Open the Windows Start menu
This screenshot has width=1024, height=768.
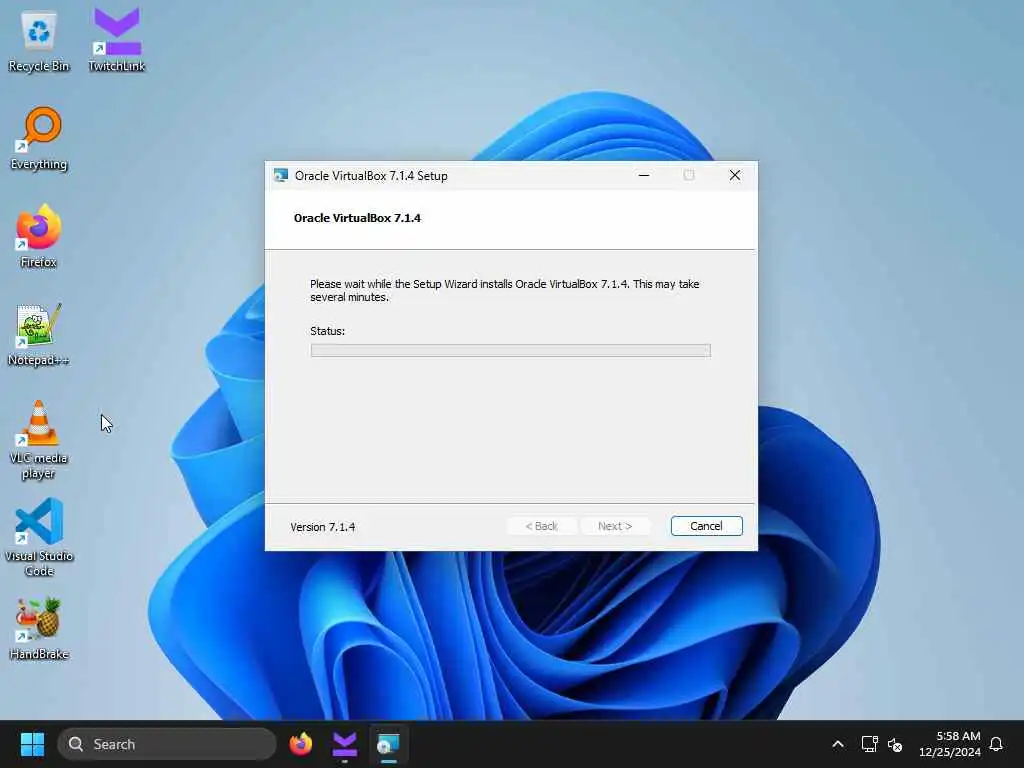point(32,744)
